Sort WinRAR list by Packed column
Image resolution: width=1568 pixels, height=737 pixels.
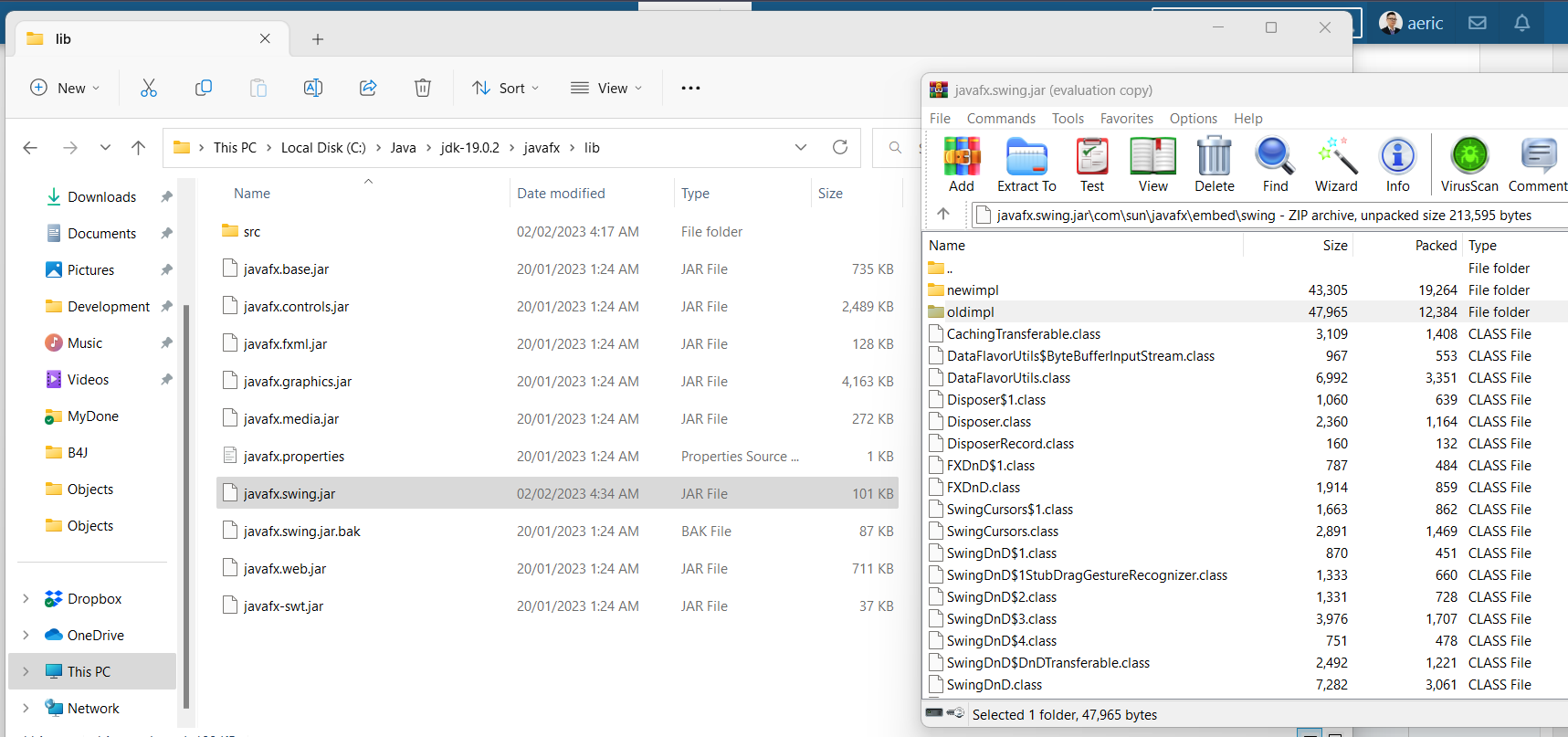pyautogui.click(x=1436, y=245)
